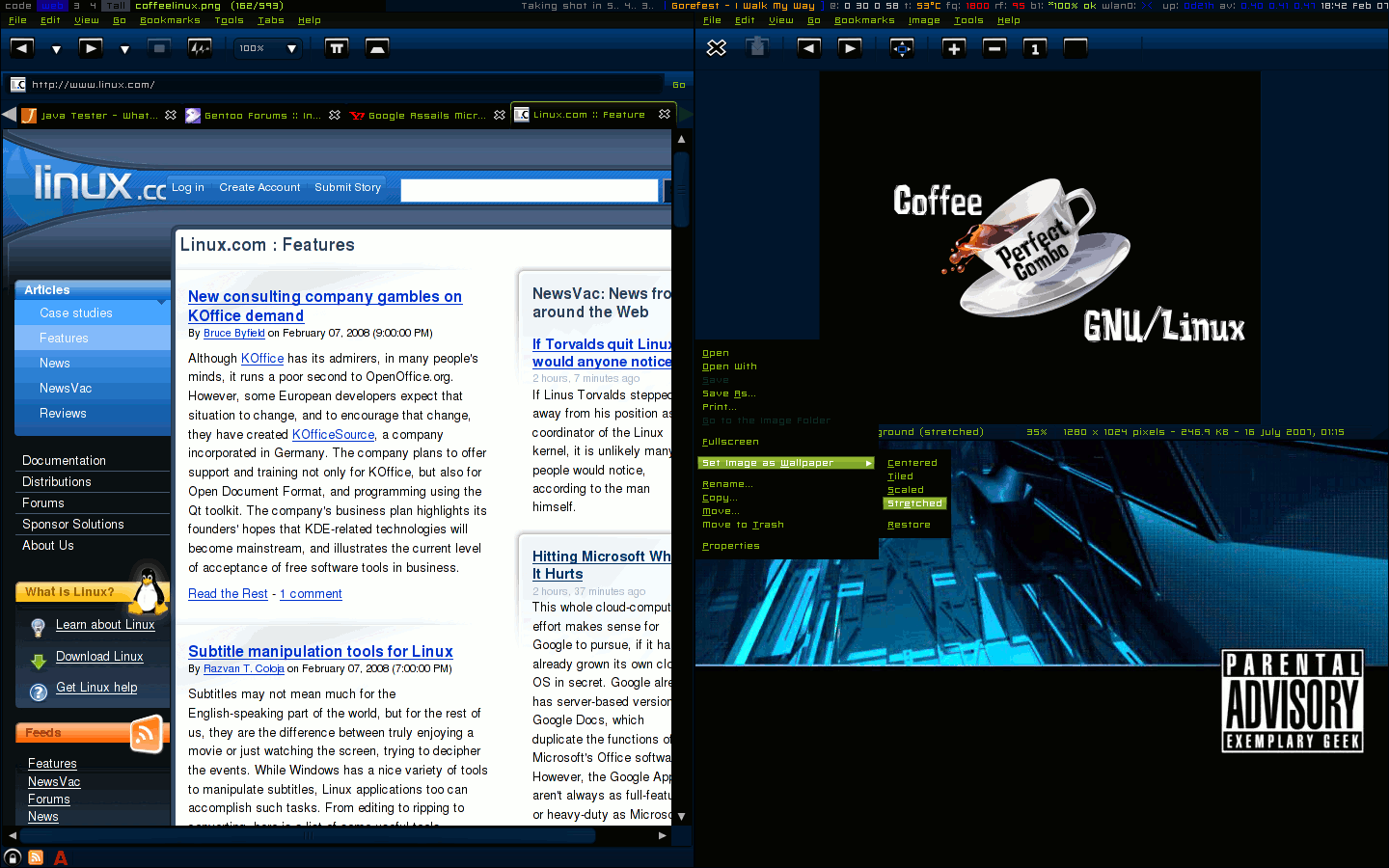Click the Get Linux help question icon
1389x868 pixels.
(39, 692)
